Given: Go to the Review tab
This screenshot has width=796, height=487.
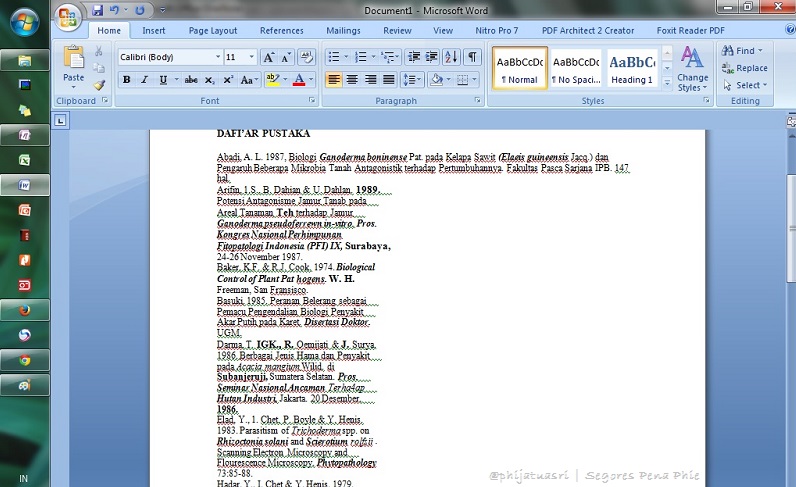Looking at the screenshot, I should coord(397,30).
